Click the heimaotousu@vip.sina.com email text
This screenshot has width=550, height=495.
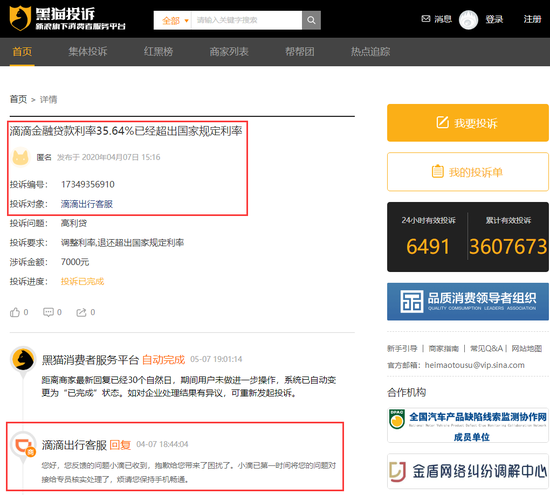tap(475, 365)
